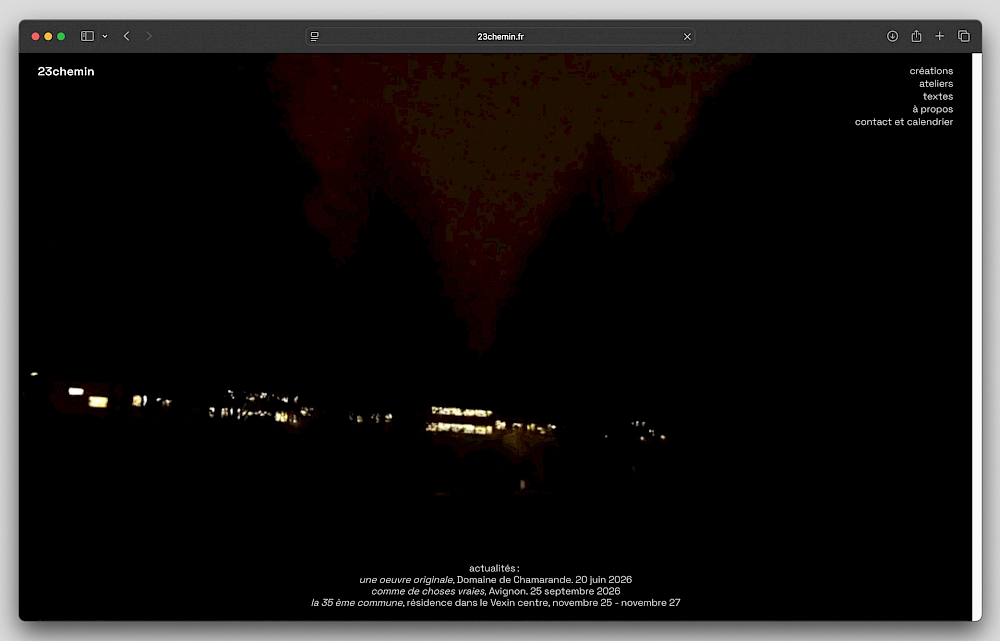1000x641 pixels.
Task: Show the tab overview
Action: pos(964,36)
